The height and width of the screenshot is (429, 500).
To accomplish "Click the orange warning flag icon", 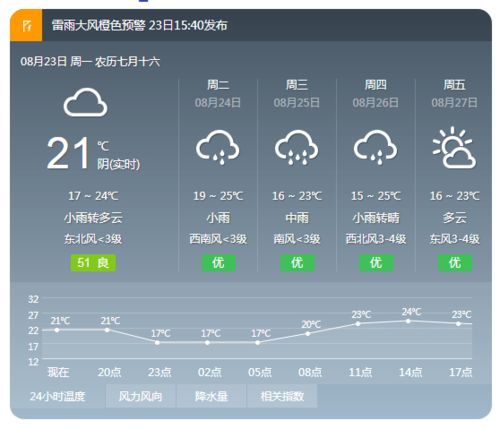I will coord(26,25).
